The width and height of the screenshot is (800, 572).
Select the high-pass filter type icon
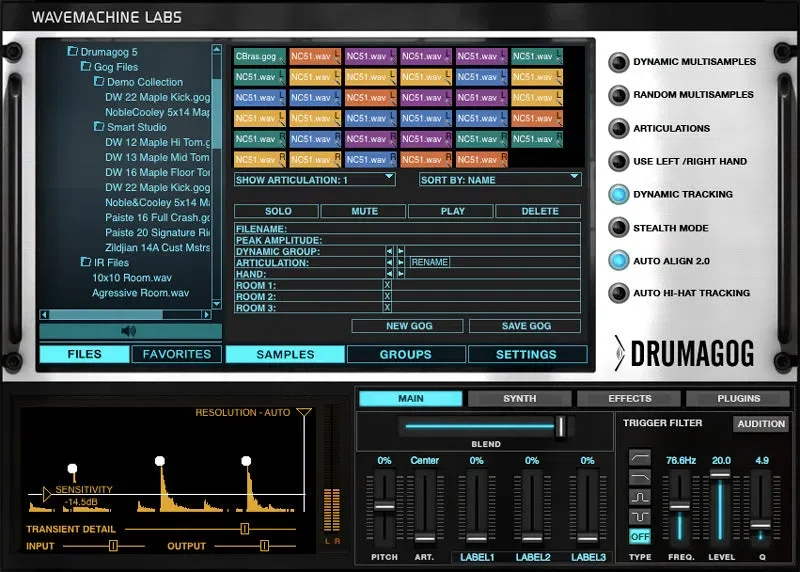coord(639,457)
